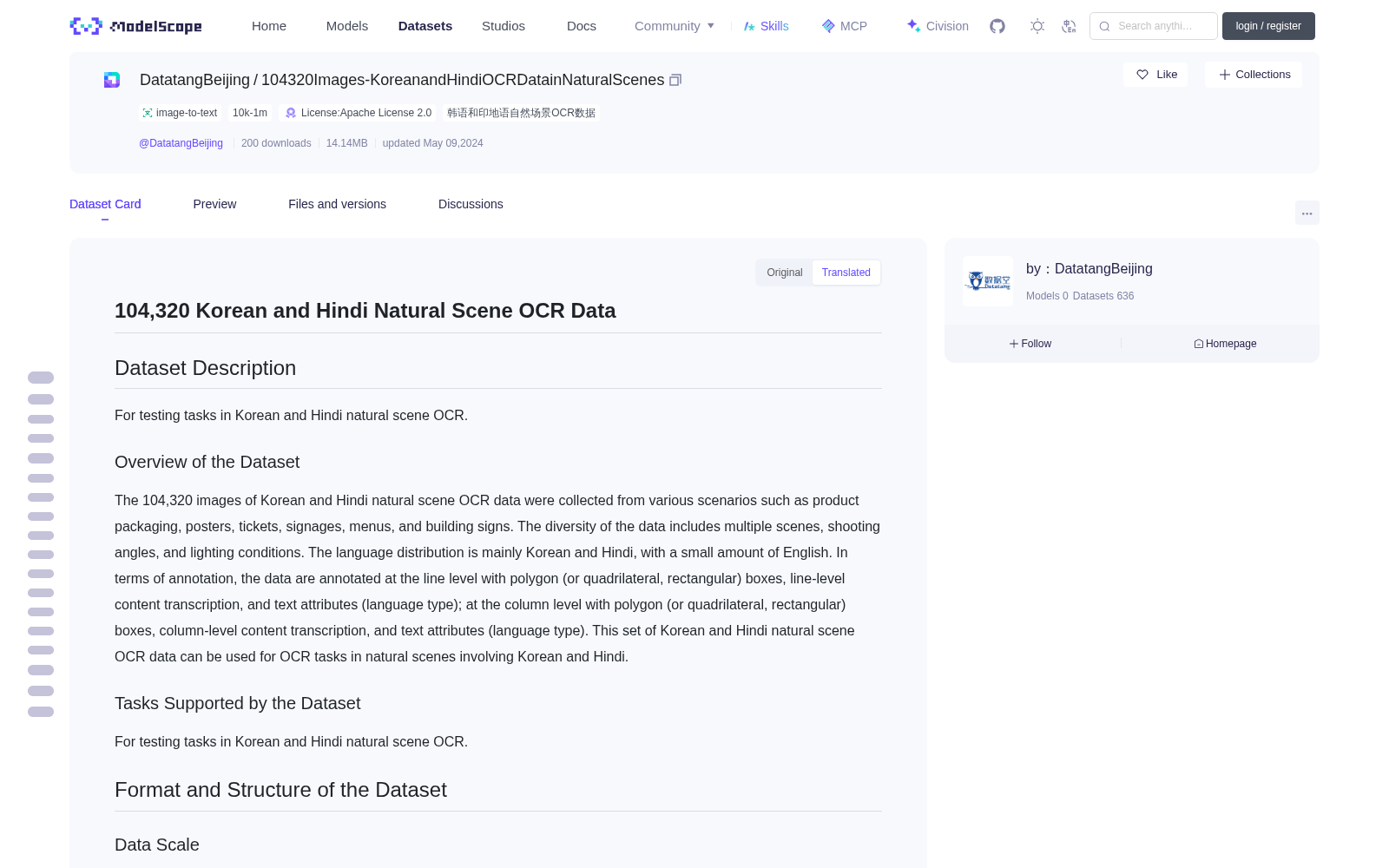Select the Dataset Card tab

coord(105,204)
